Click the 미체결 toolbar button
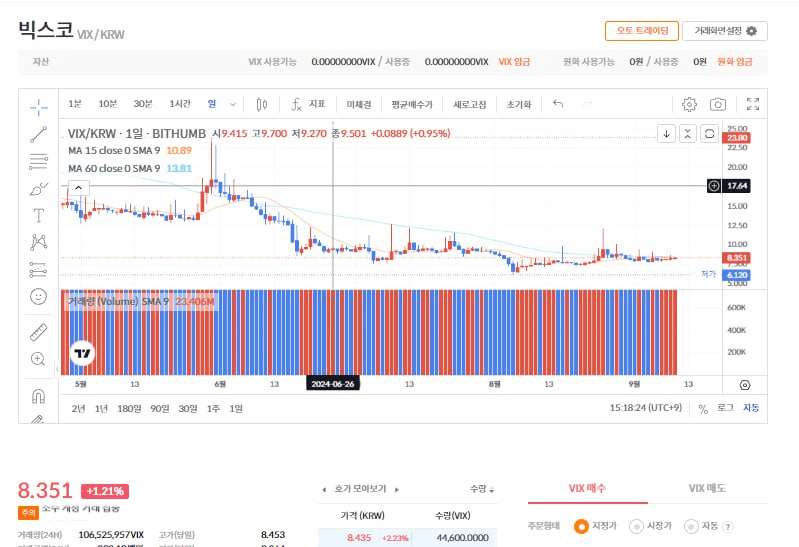 point(359,105)
